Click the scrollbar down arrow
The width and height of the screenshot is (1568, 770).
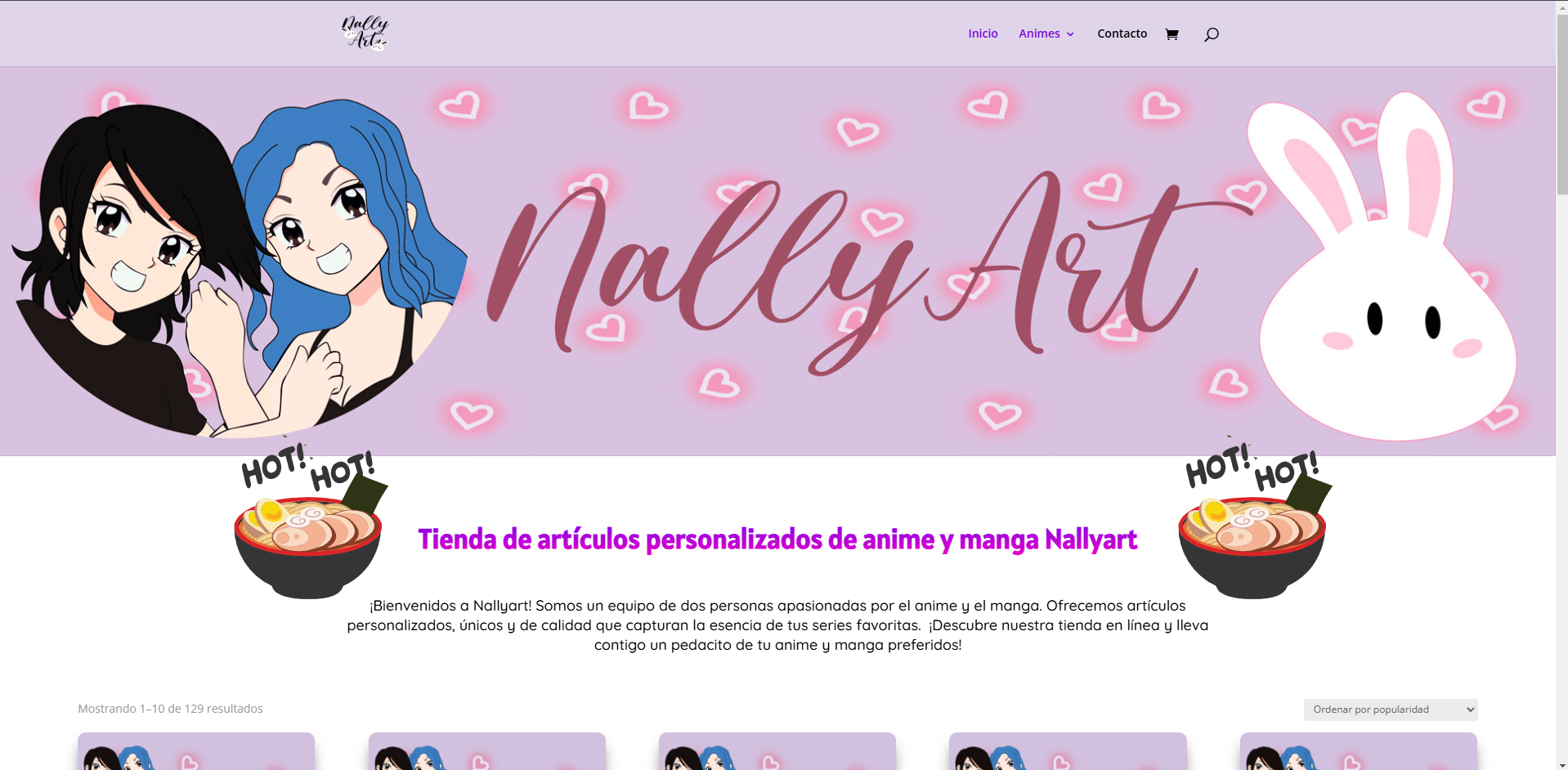tap(1561, 764)
